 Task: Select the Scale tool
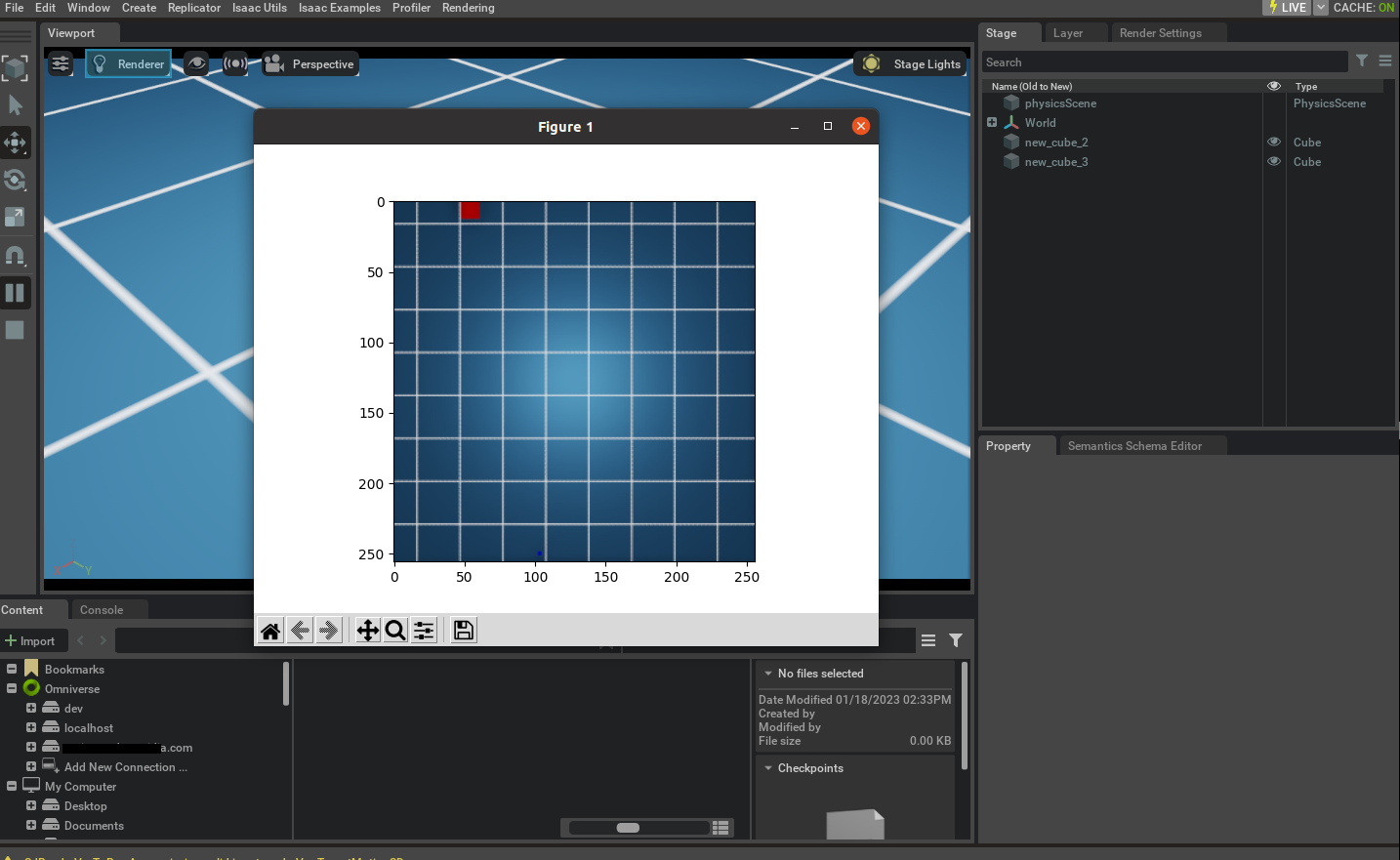click(15, 217)
